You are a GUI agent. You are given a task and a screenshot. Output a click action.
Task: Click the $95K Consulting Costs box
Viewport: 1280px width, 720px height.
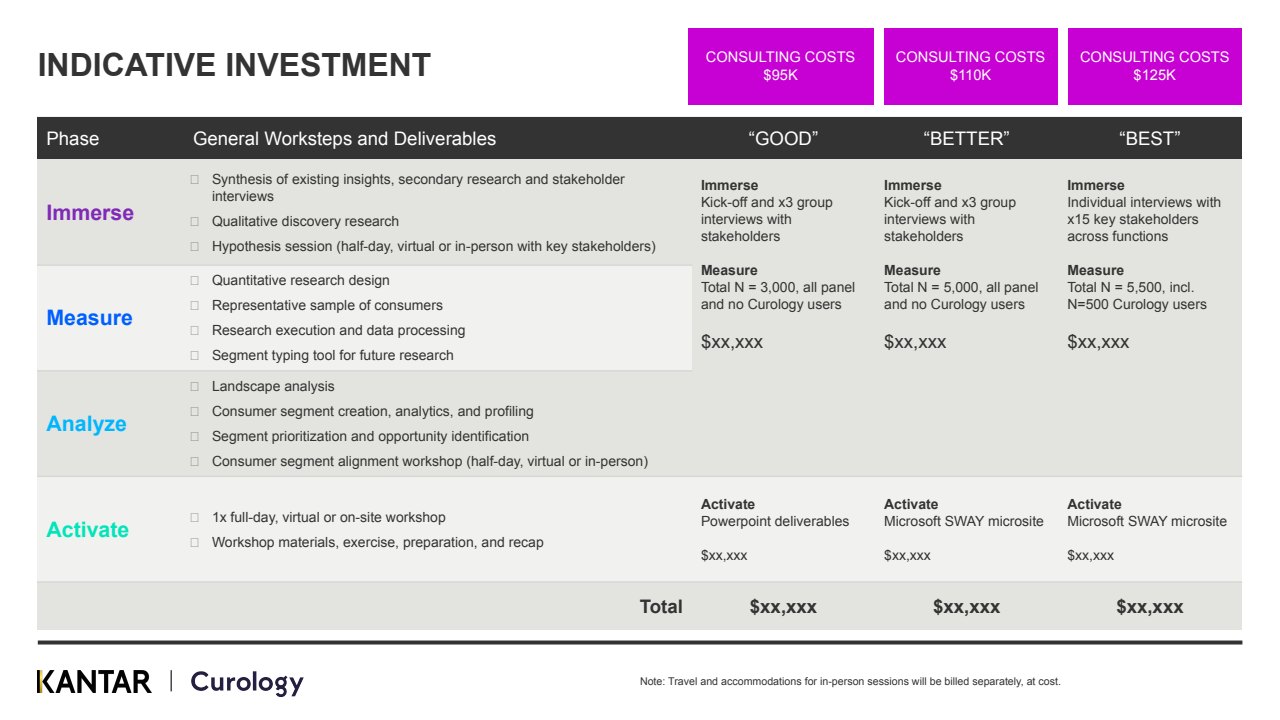coord(780,66)
